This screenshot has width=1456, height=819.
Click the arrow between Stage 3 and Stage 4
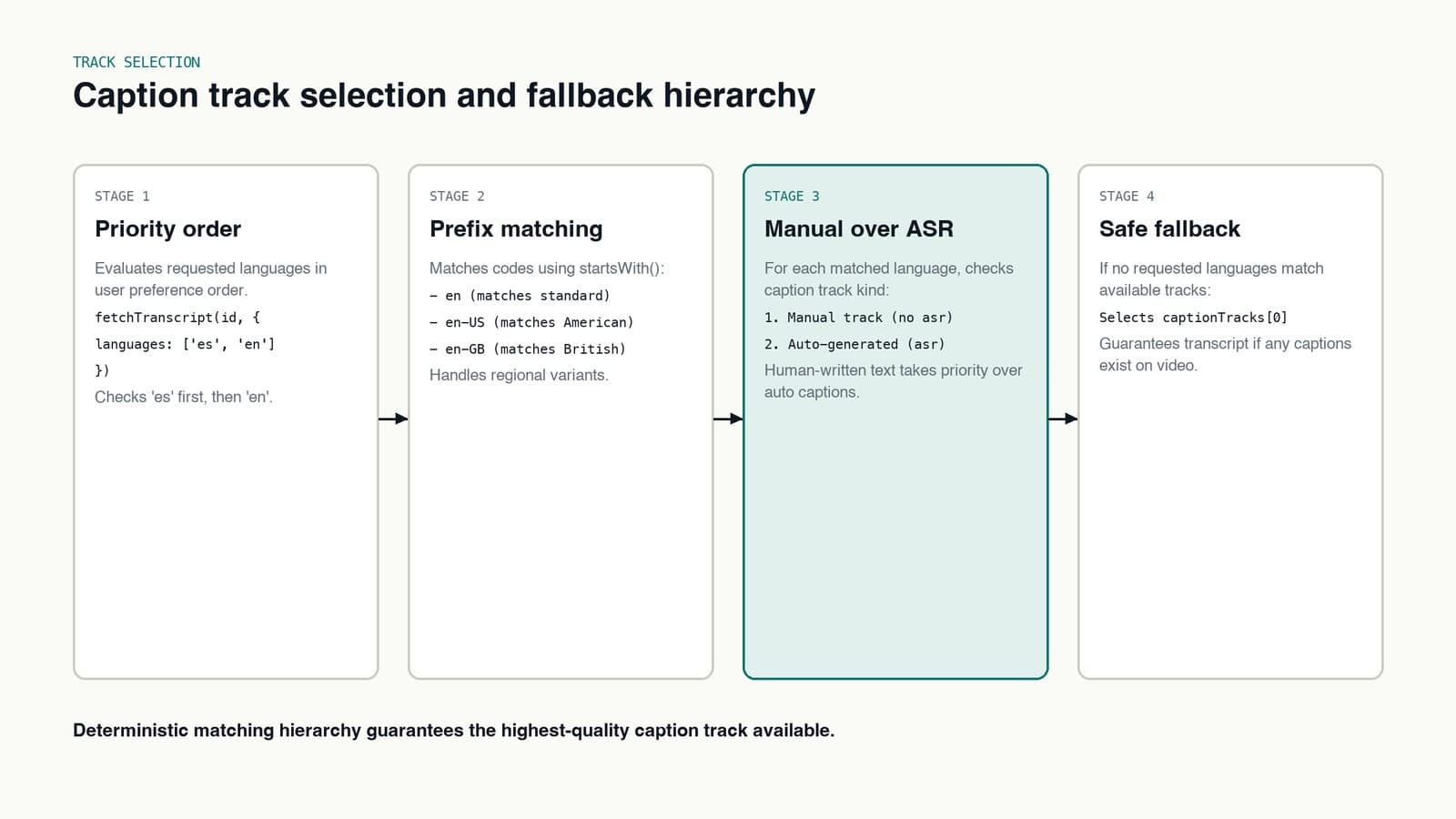(1063, 419)
